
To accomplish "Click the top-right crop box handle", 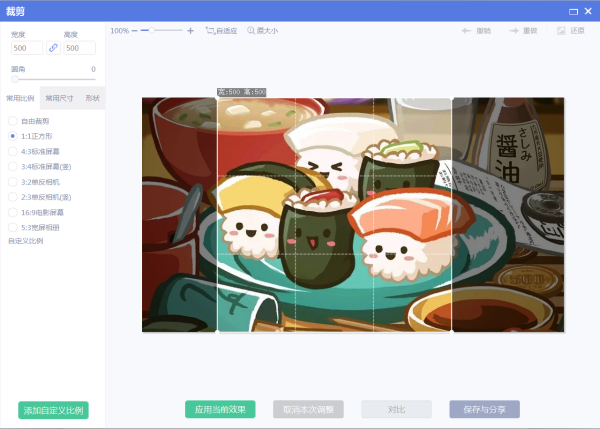I will [452, 98].
